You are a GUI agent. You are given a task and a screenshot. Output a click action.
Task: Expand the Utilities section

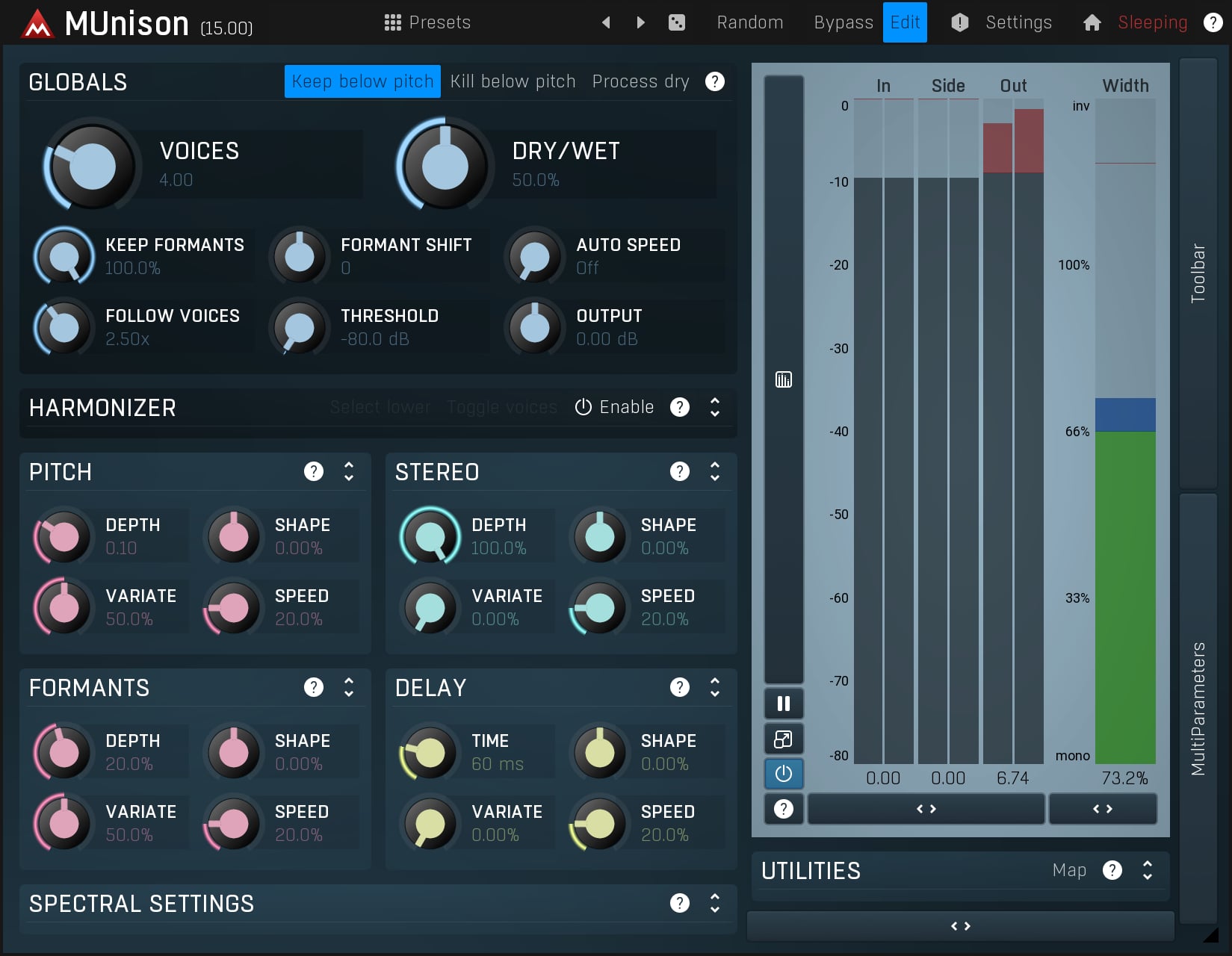pos(1147,870)
